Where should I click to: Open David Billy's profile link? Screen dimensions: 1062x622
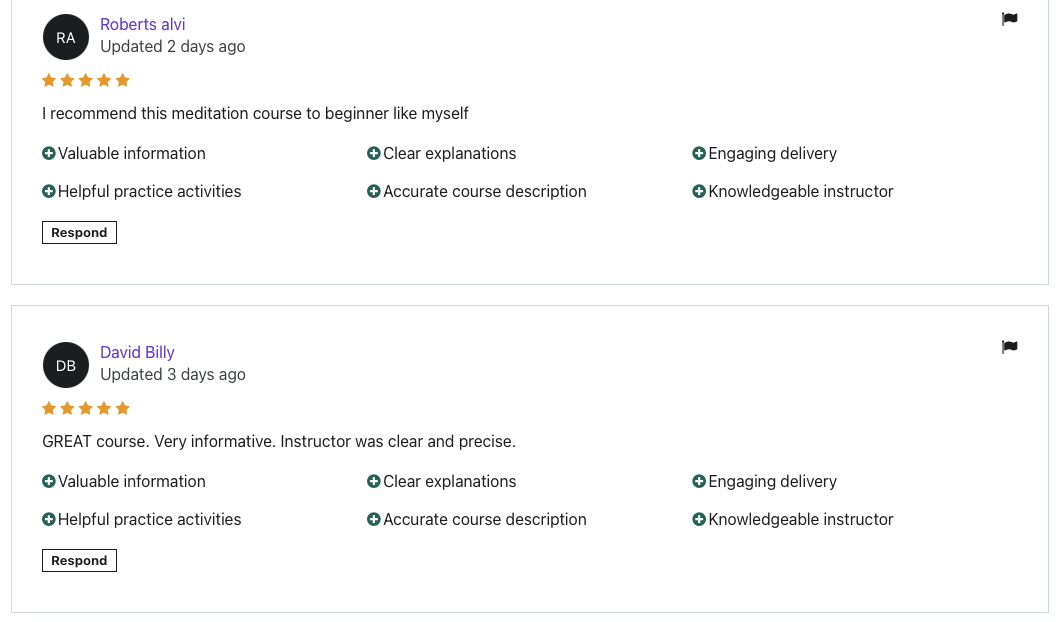pyautogui.click(x=137, y=352)
